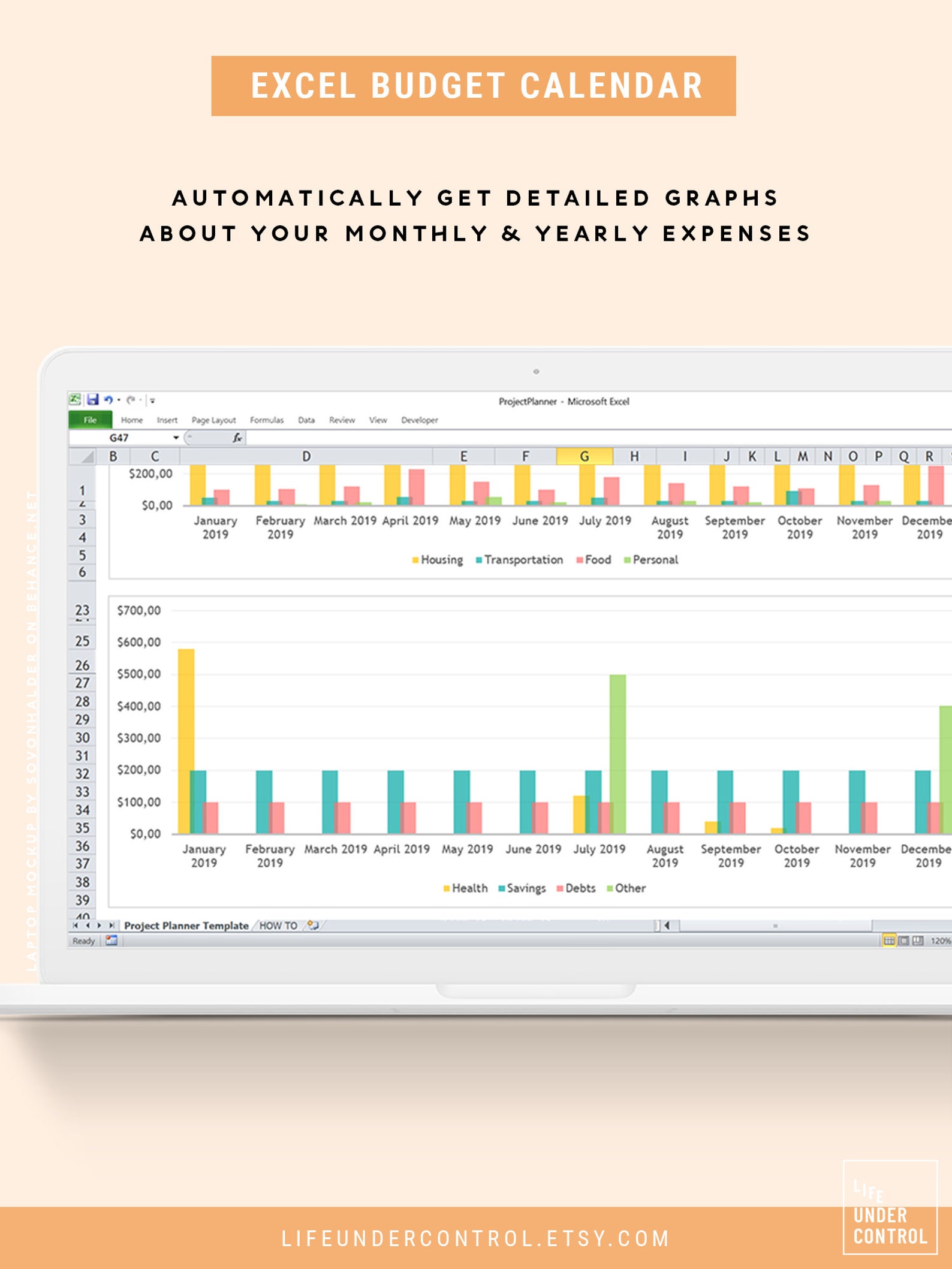Open the green File tab
The image size is (952, 1269).
90,420
